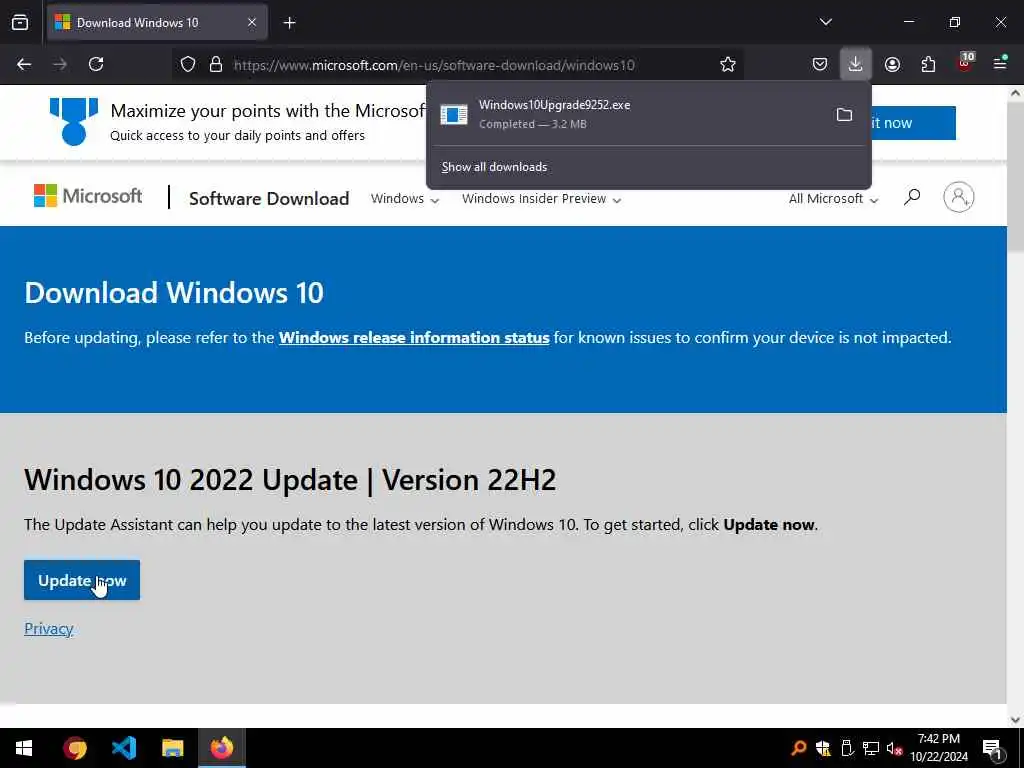Click the microsoft.com address bar URL

click(434, 65)
